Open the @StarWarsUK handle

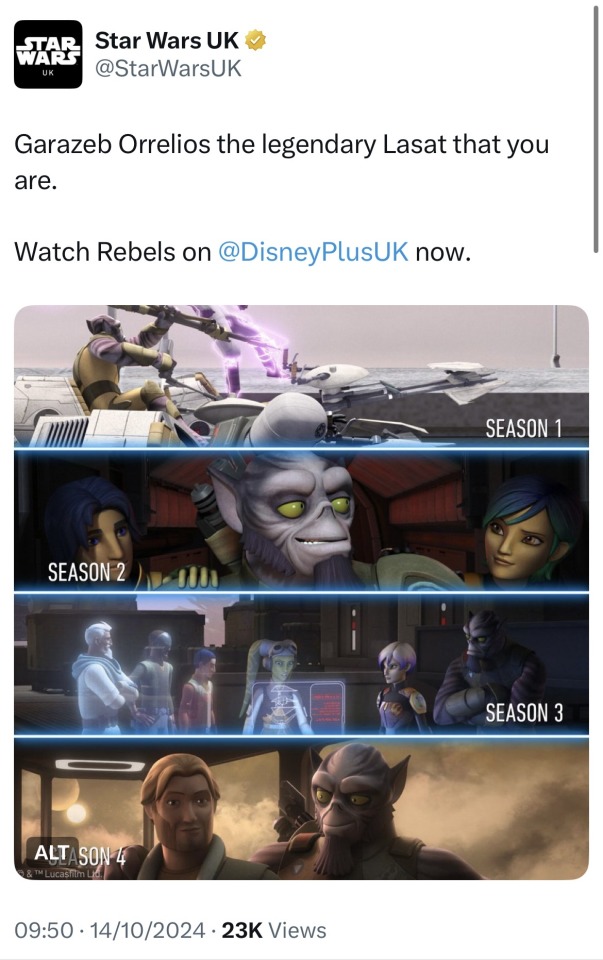(168, 68)
